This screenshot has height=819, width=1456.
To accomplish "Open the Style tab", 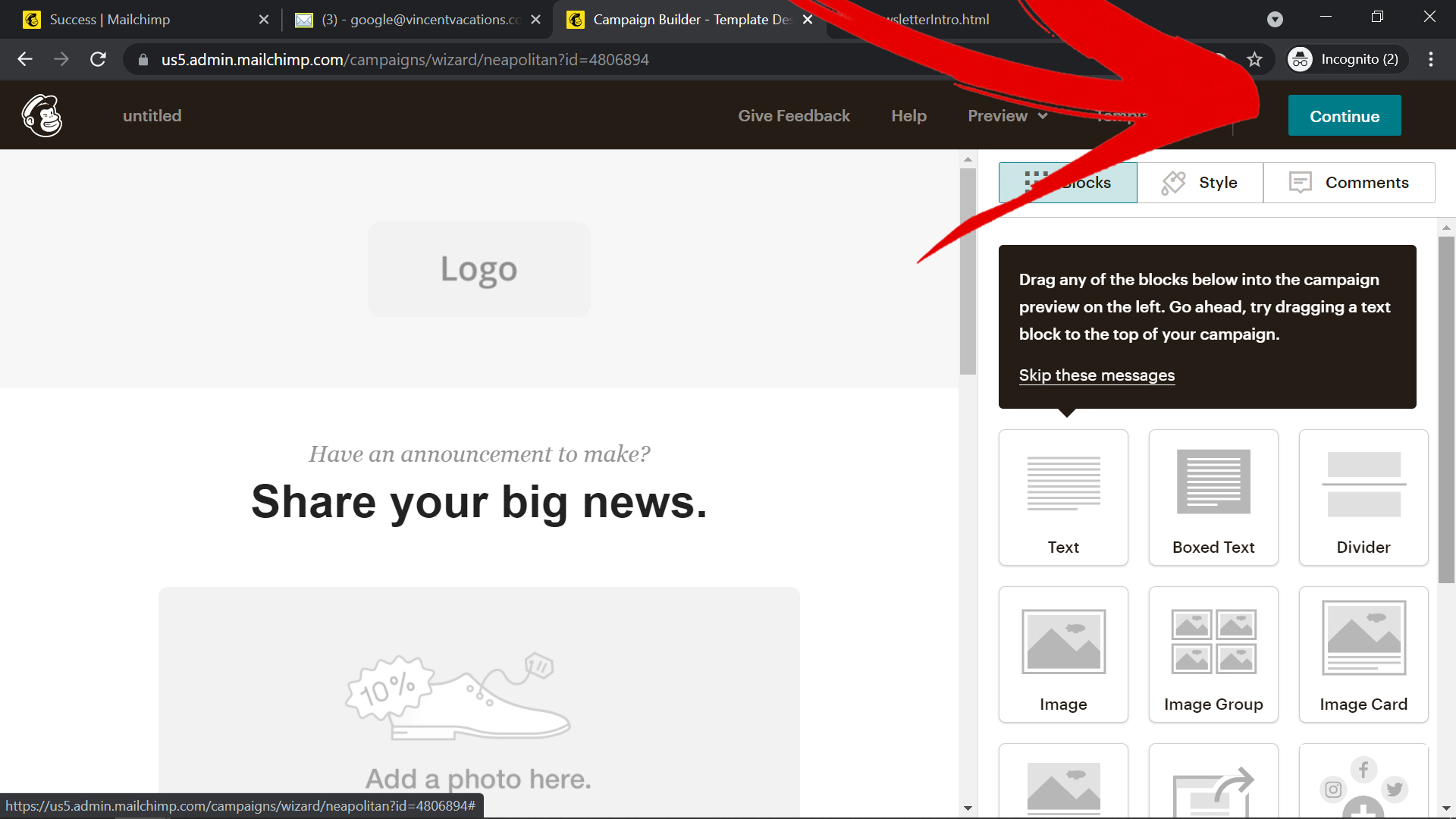I will pyautogui.click(x=1200, y=183).
